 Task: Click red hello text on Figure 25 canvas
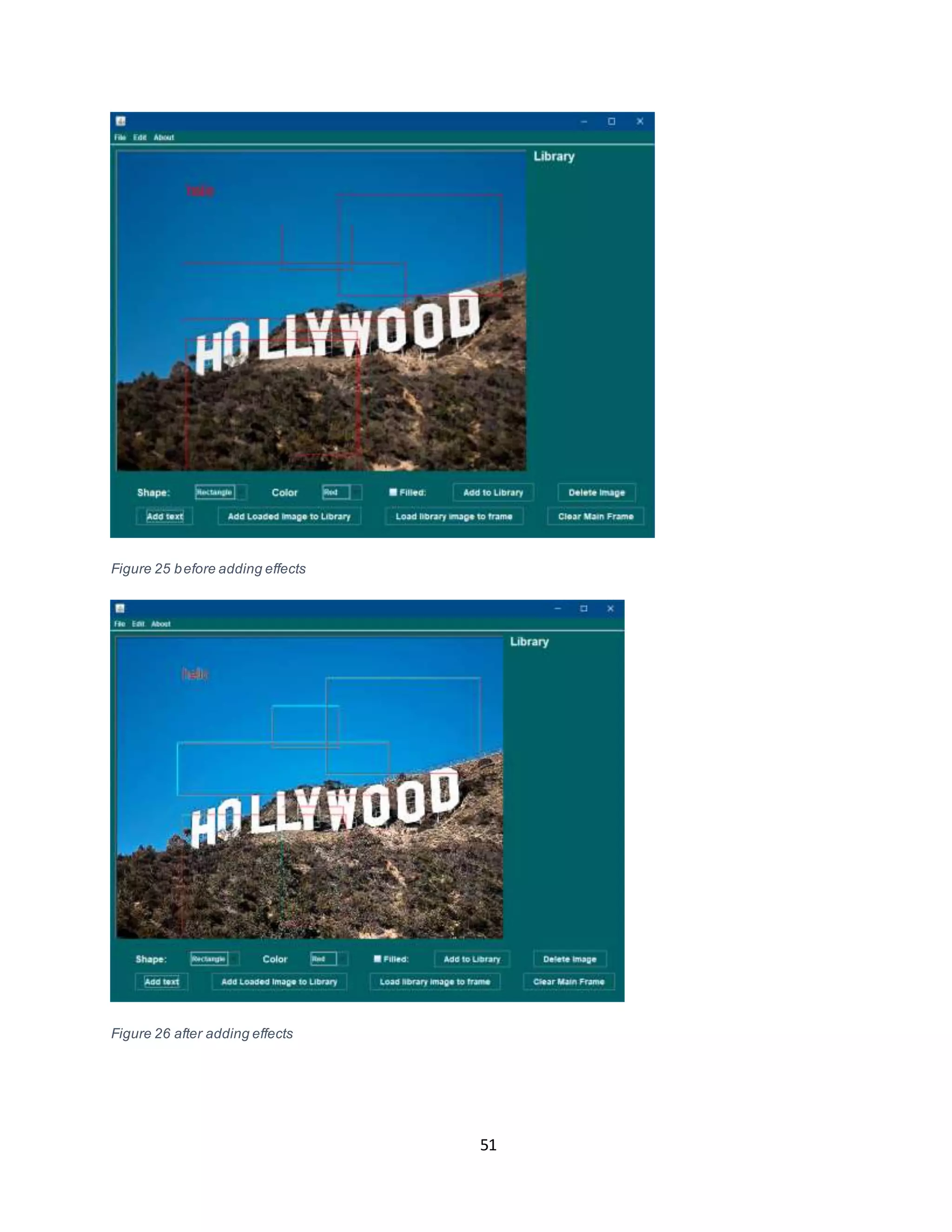[200, 191]
